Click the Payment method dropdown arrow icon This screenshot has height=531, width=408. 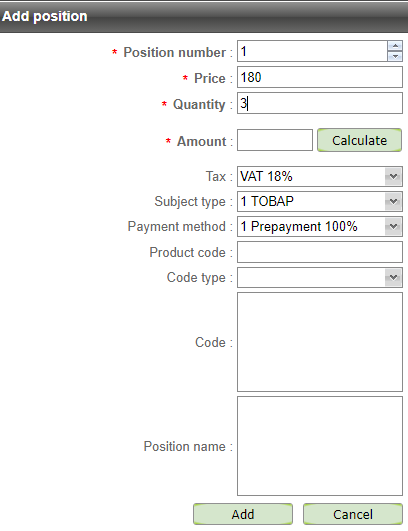(393, 227)
